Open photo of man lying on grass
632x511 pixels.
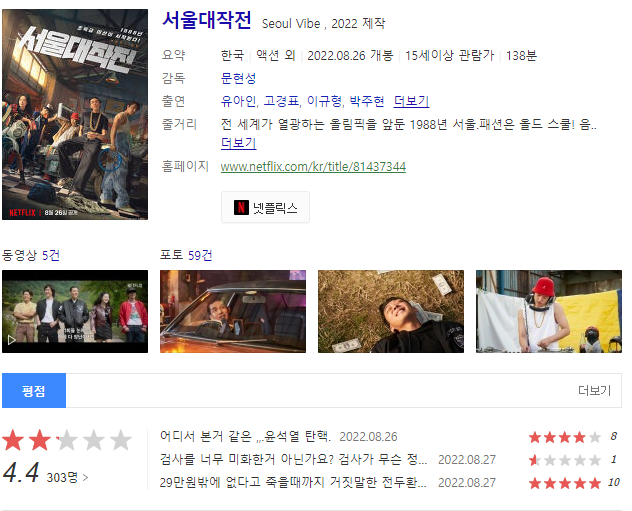(x=391, y=312)
